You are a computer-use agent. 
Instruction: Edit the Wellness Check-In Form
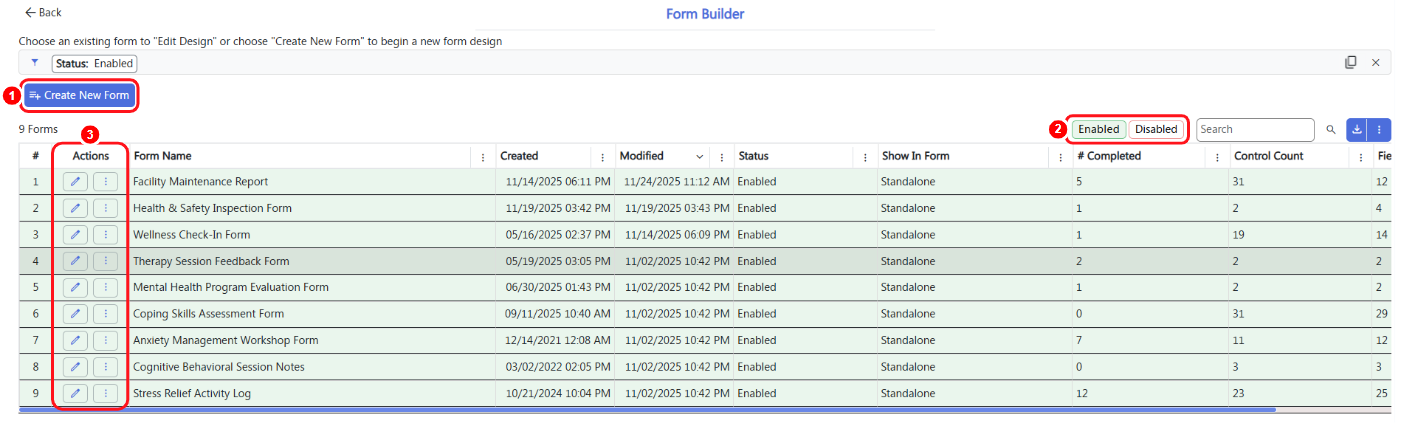[x=75, y=235]
